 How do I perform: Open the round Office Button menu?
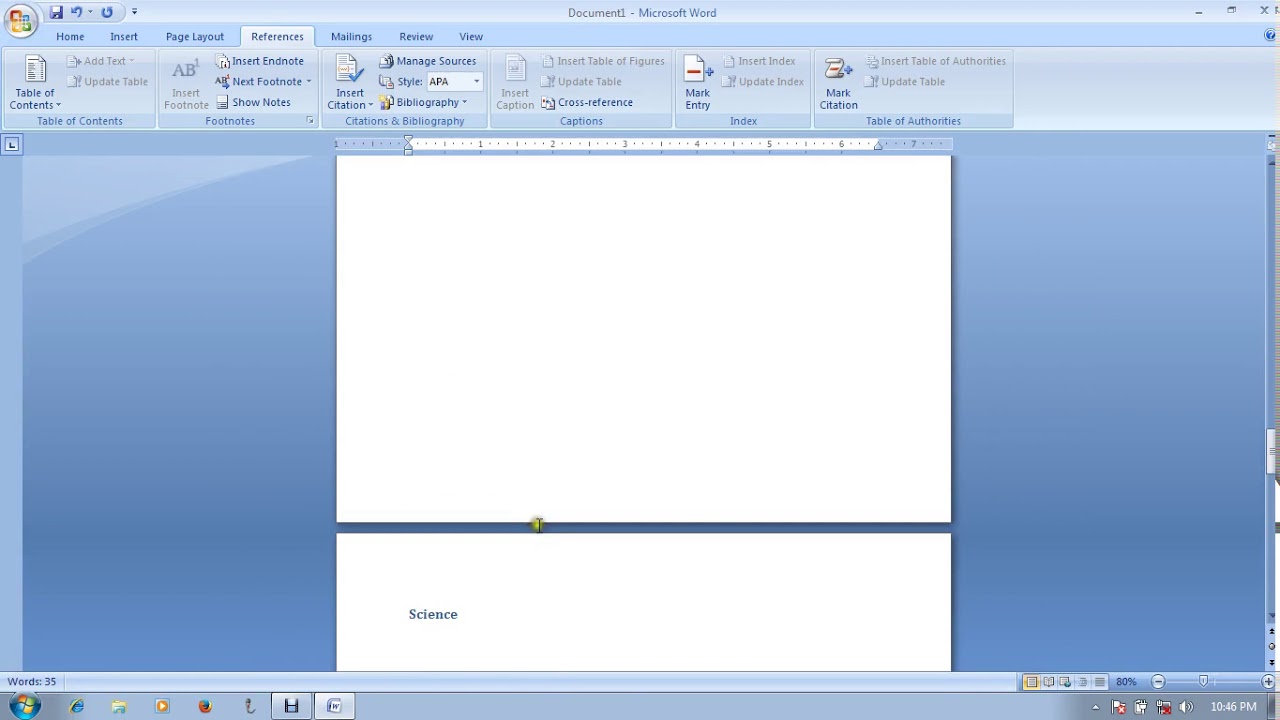(x=20, y=19)
